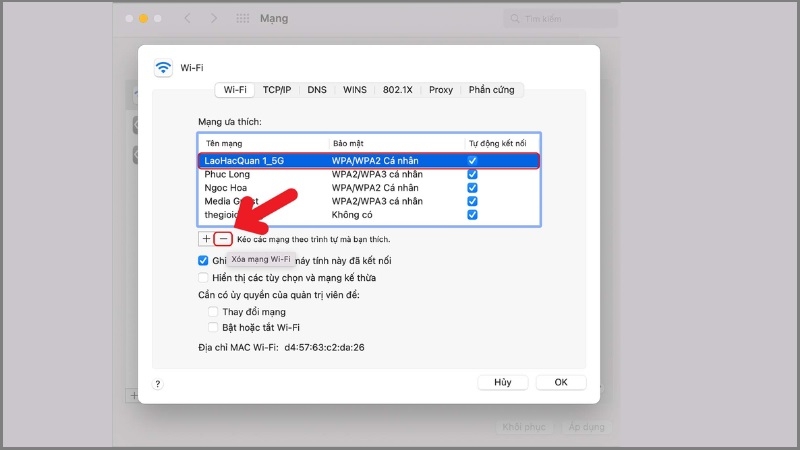Switch to the Wi-Fi tab
Viewport: 800px width, 450px height.
click(x=235, y=90)
